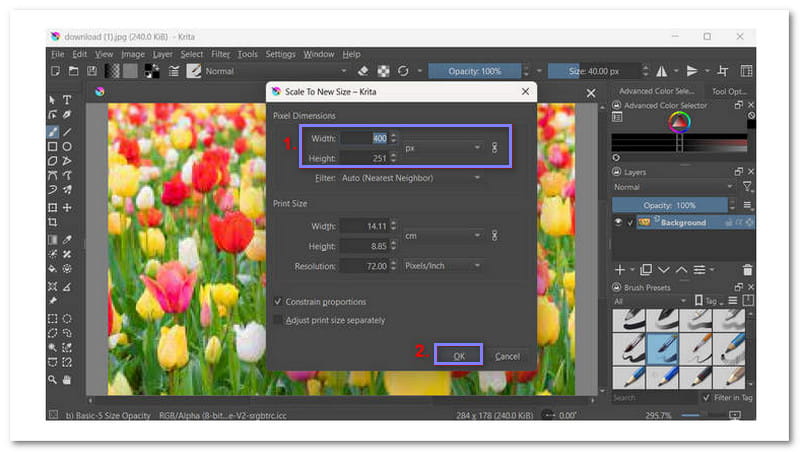This screenshot has height=452, width=800.
Task: Open the Filter menu in menu bar
Action: pyautogui.click(x=220, y=54)
